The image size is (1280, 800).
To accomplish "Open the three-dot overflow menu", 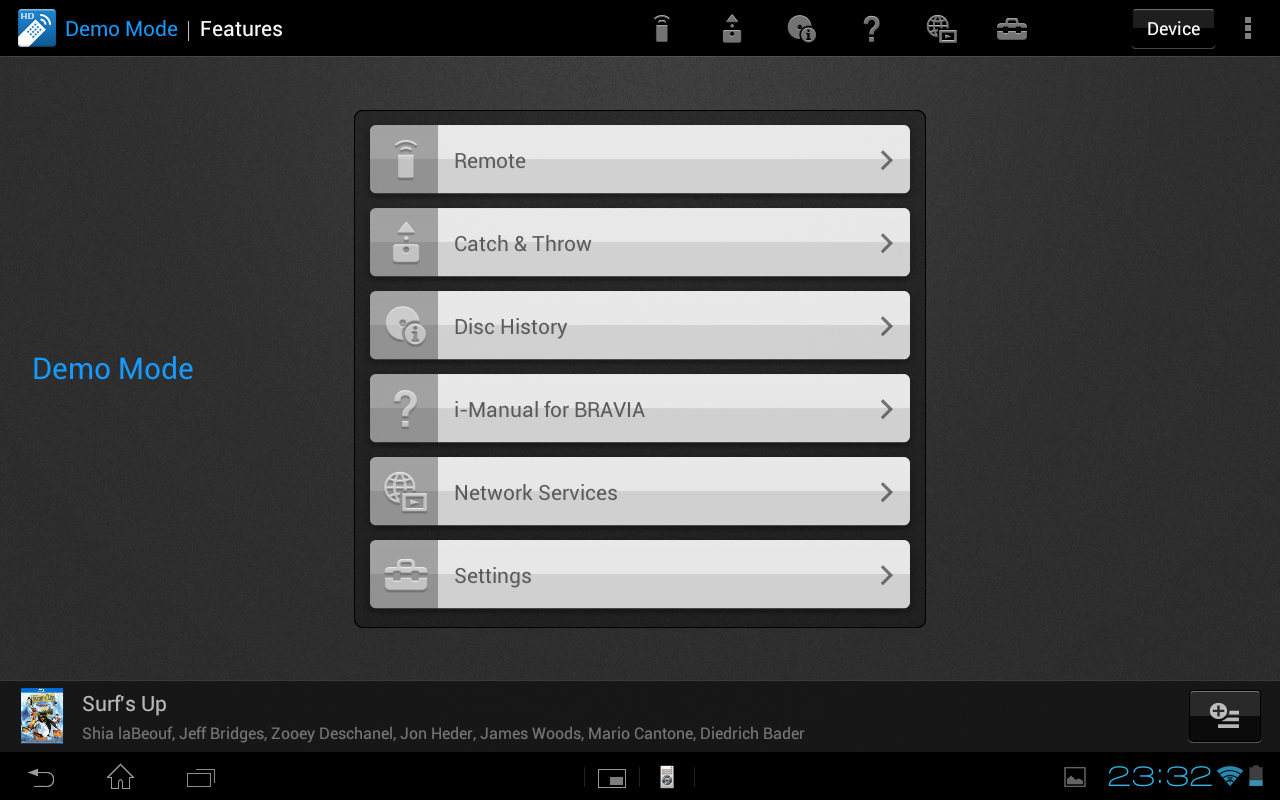I will tap(1247, 28).
